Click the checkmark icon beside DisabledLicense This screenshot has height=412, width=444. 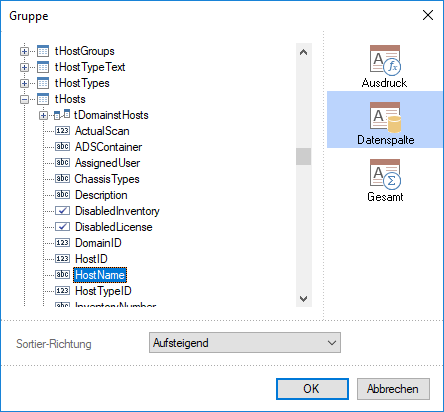[62, 227]
